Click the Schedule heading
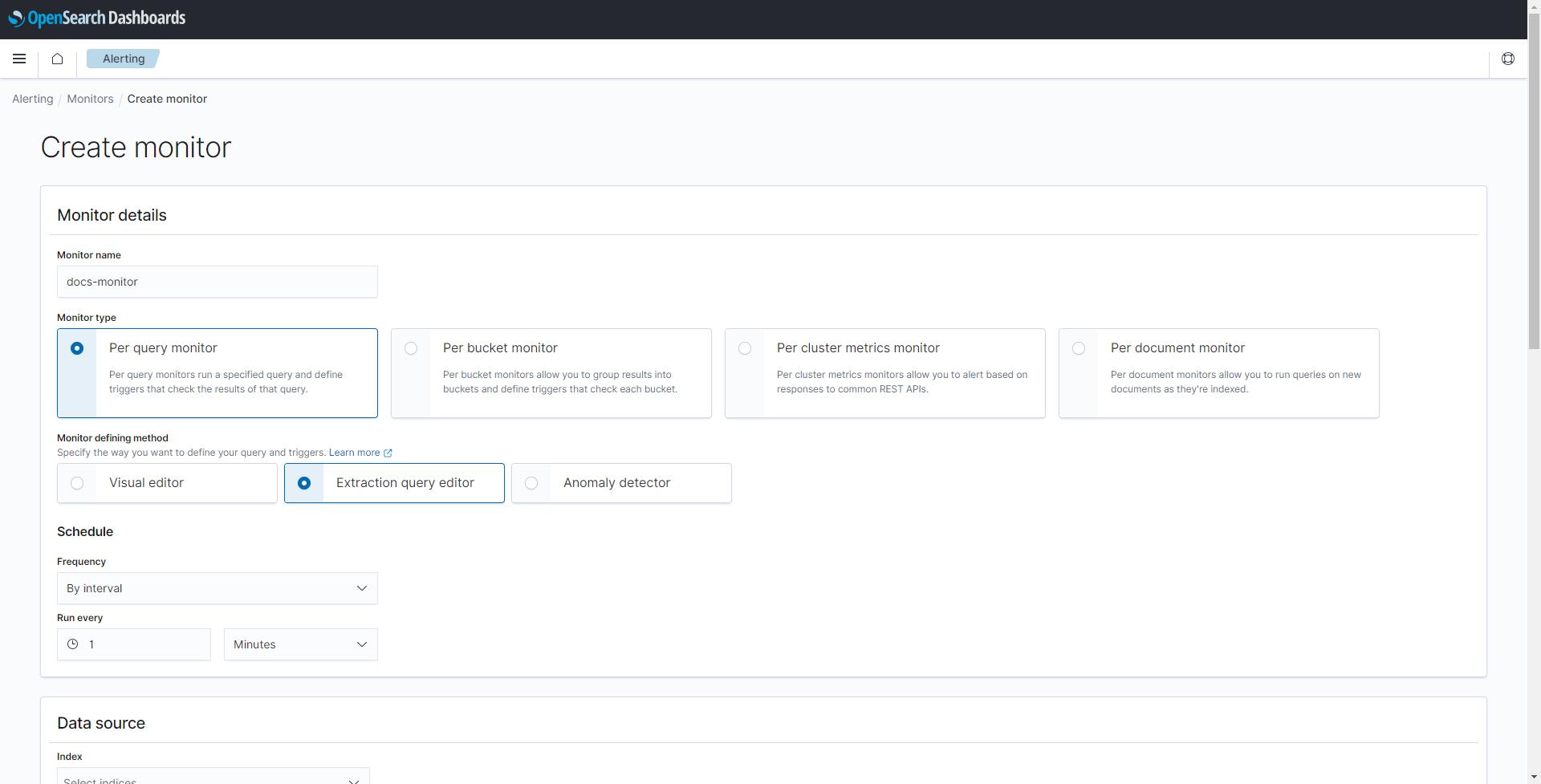Image resolution: width=1541 pixels, height=784 pixels. (85, 531)
